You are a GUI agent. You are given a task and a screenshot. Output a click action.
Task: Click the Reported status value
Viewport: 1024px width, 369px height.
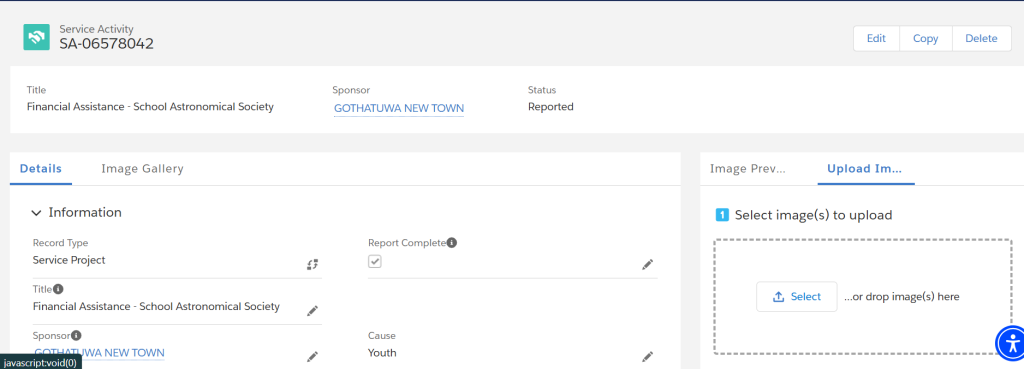[x=551, y=106]
